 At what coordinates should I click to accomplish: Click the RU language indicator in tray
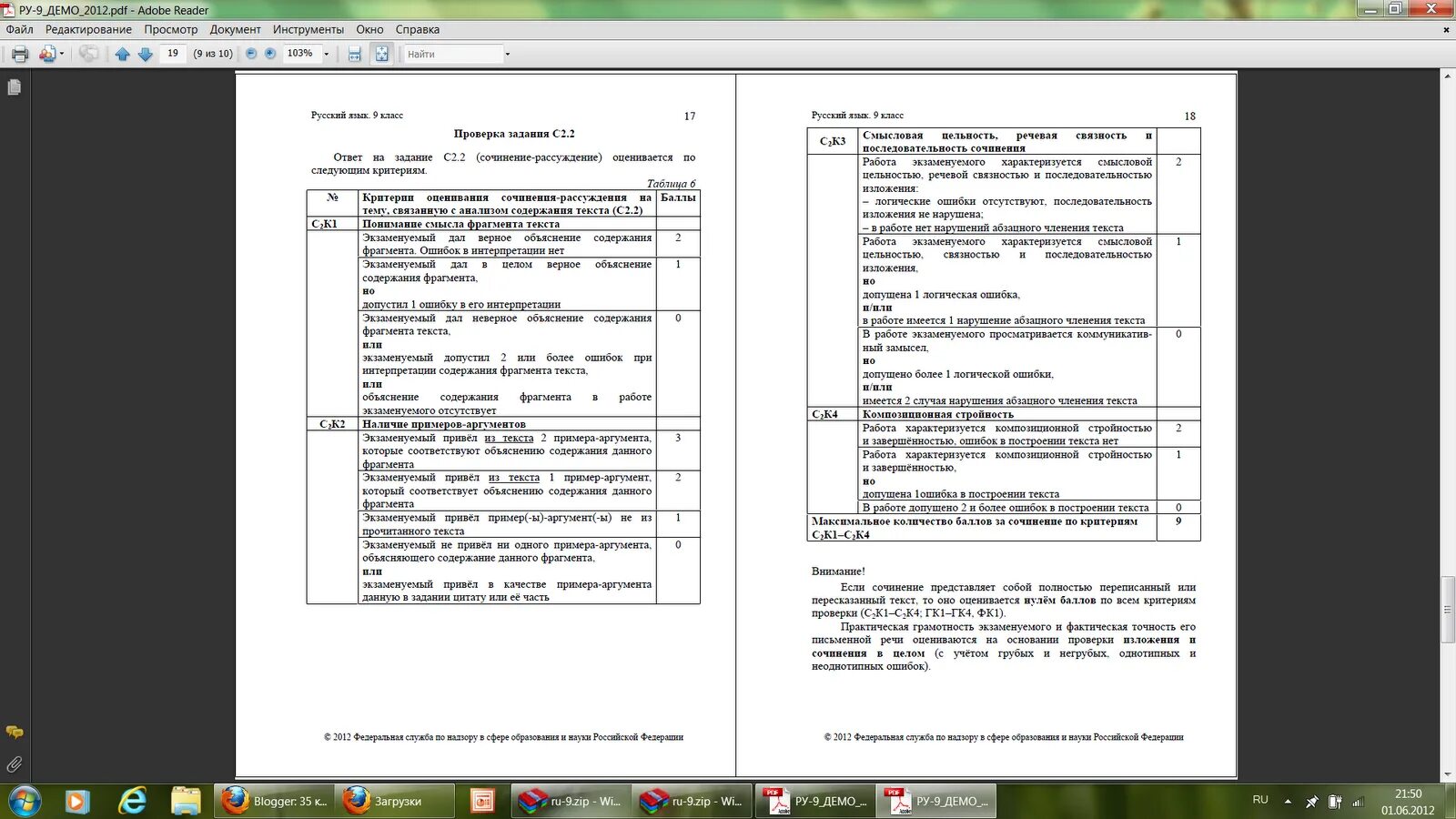[1260, 800]
